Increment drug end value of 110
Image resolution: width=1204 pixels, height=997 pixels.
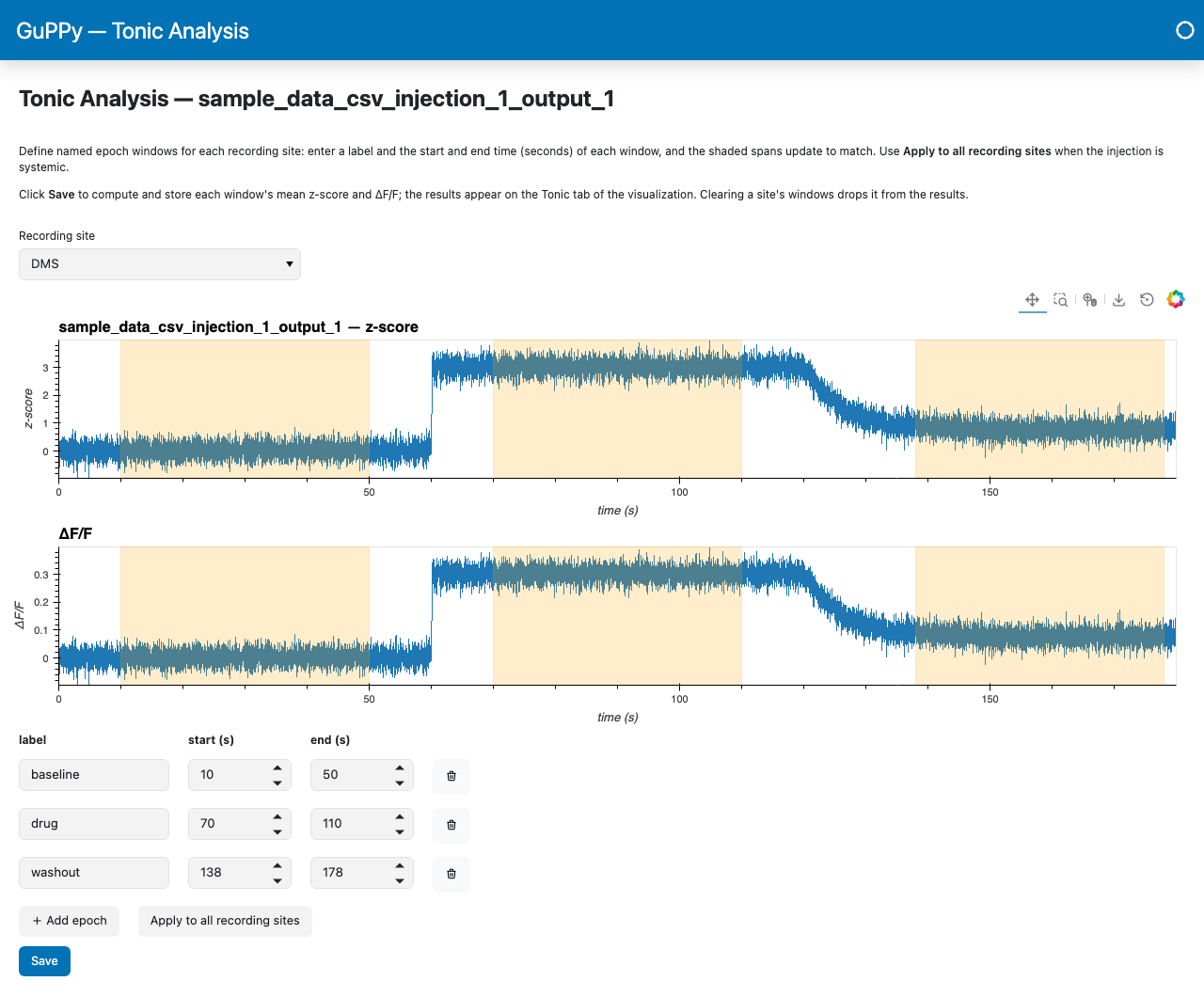pos(400,816)
